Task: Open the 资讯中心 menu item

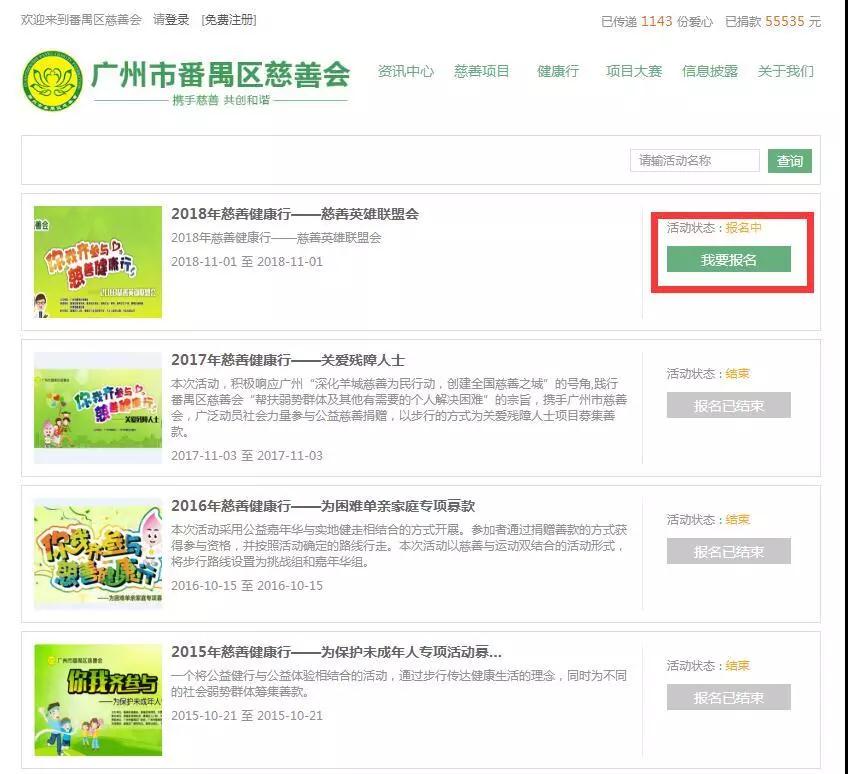Action: point(406,71)
